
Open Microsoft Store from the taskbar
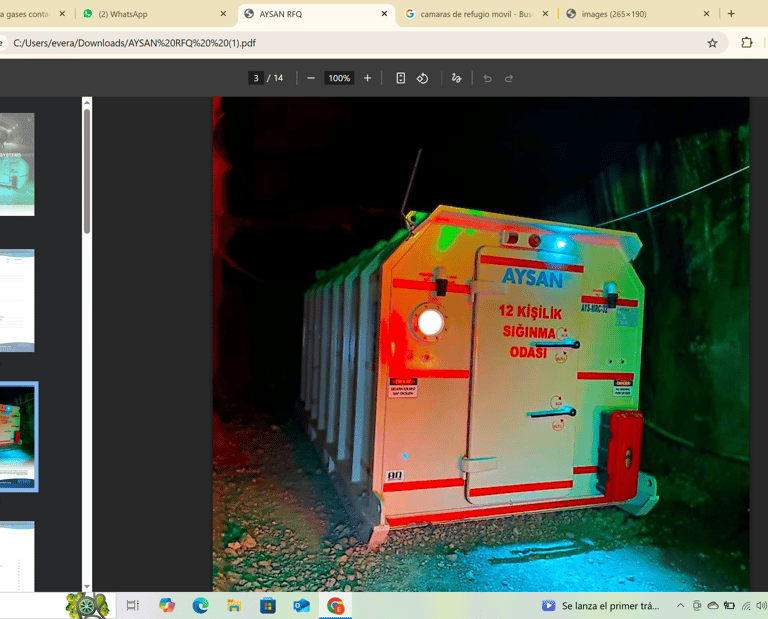[268, 606]
